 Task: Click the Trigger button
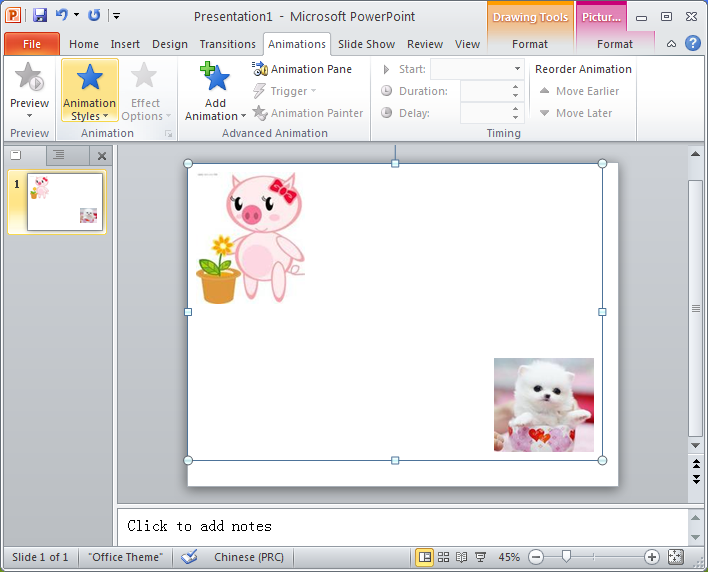(x=284, y=91)
